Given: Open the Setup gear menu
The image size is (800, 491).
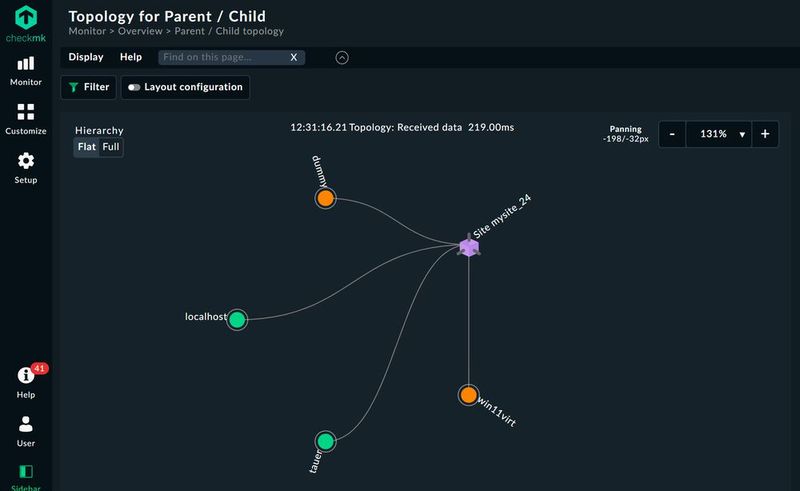Looking at the screenshot, I should (26, 161).
